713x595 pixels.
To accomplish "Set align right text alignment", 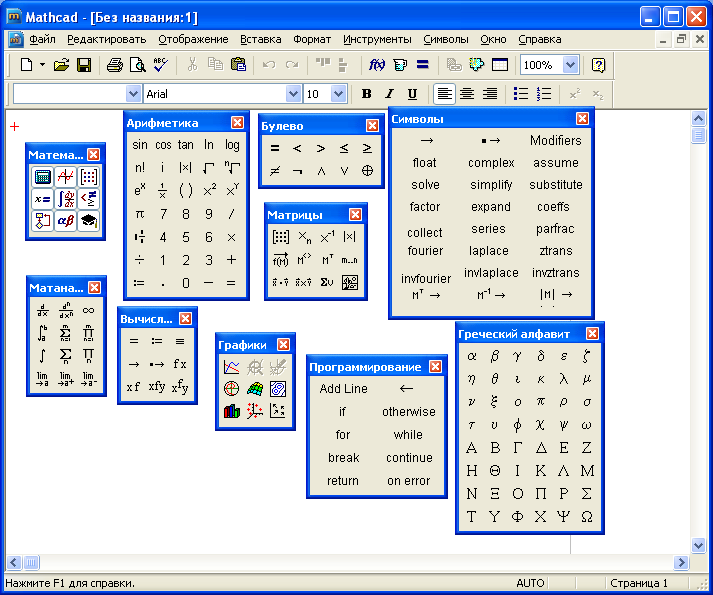I will (490, 94).
